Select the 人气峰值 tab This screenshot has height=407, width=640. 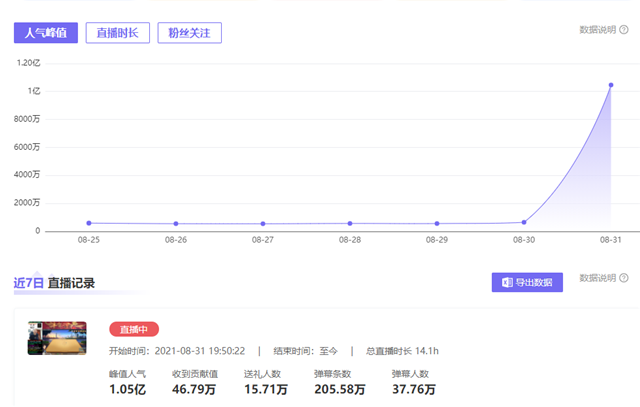click(45, 33)
